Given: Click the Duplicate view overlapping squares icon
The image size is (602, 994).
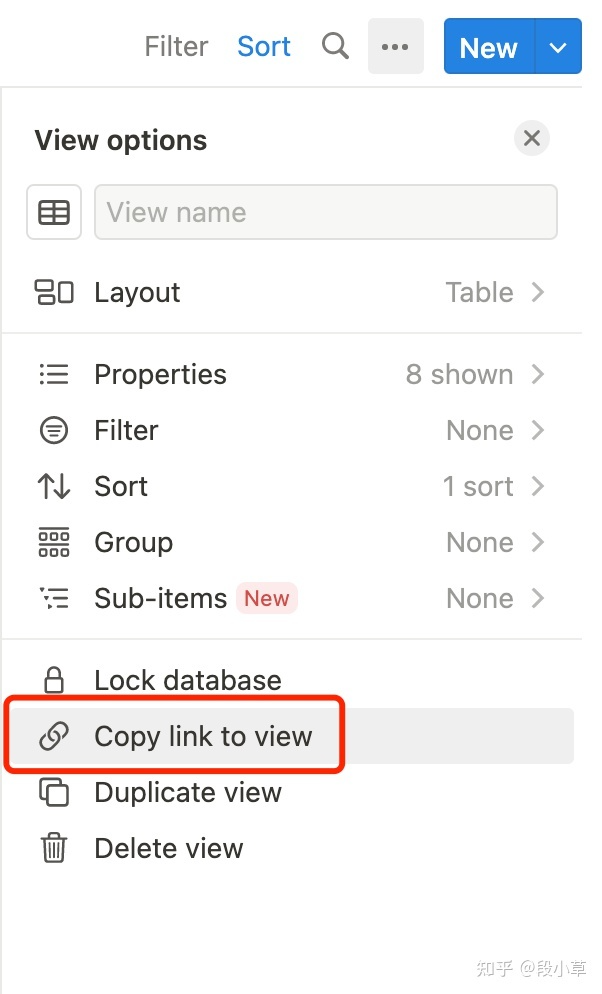Looking at the screenshot, I should pyautogui.click(x=54, y=792).
